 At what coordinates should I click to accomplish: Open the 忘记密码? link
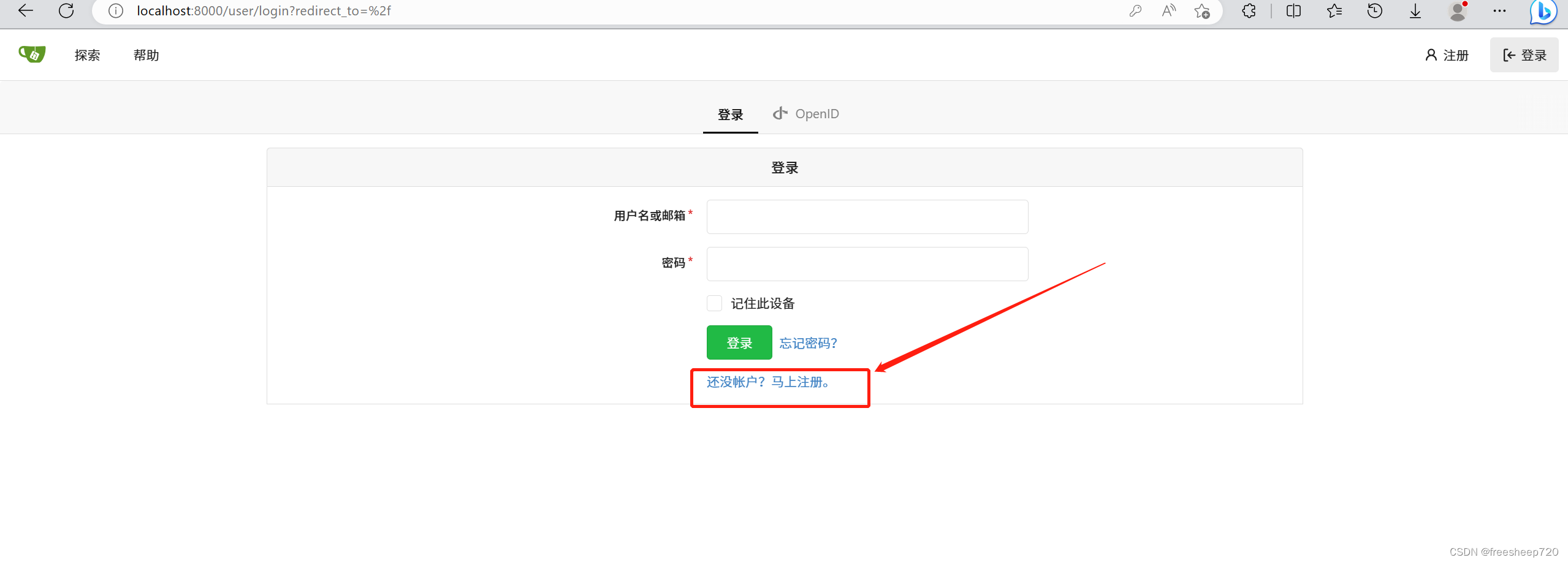tap(808, 343)
